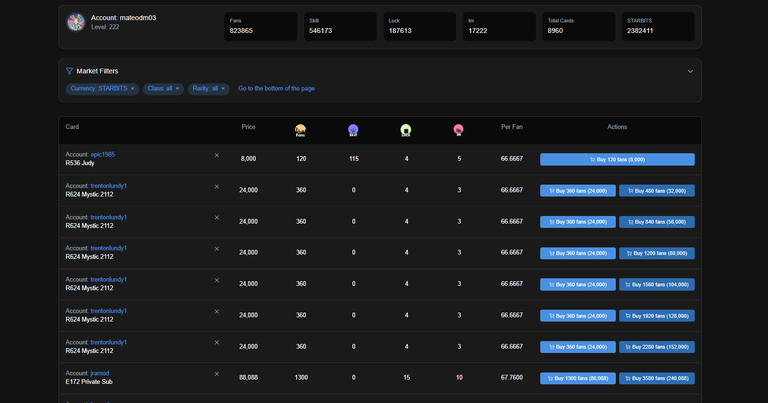Click the Luck stat value 187613

pyautogui.click(x=400, y=30)
